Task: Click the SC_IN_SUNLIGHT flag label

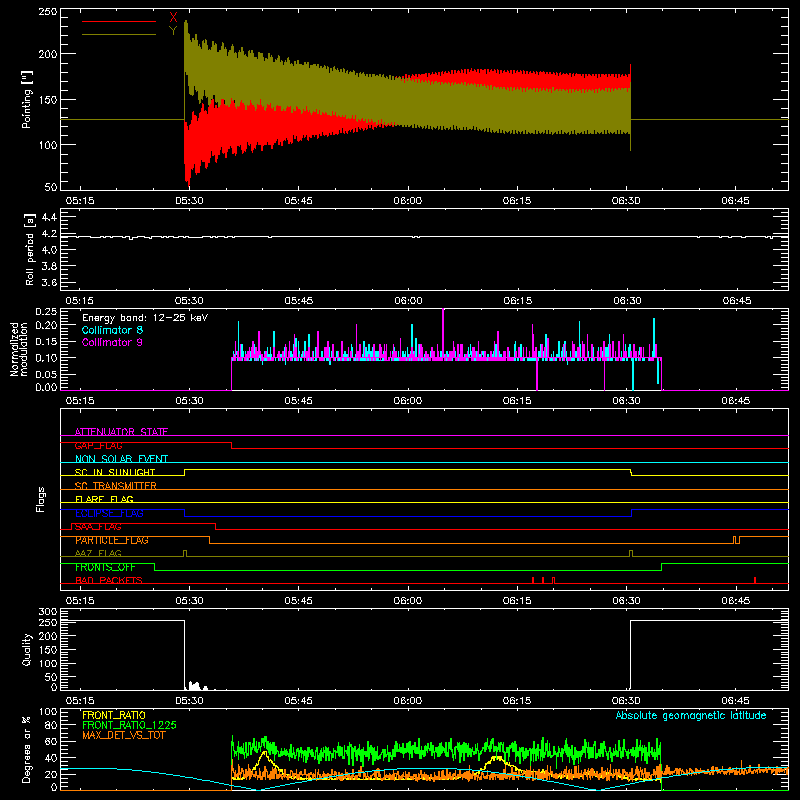Action: [115, 472]
